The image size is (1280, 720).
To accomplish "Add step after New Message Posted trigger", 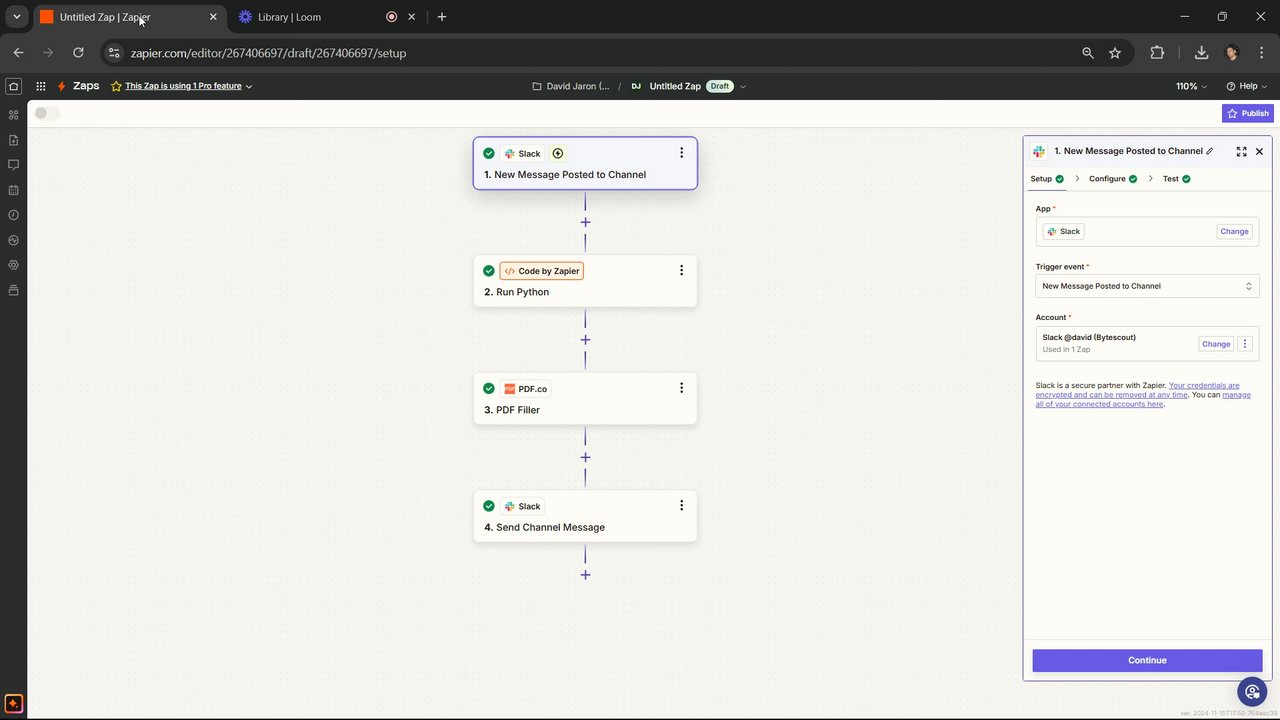I will point(585,222).
